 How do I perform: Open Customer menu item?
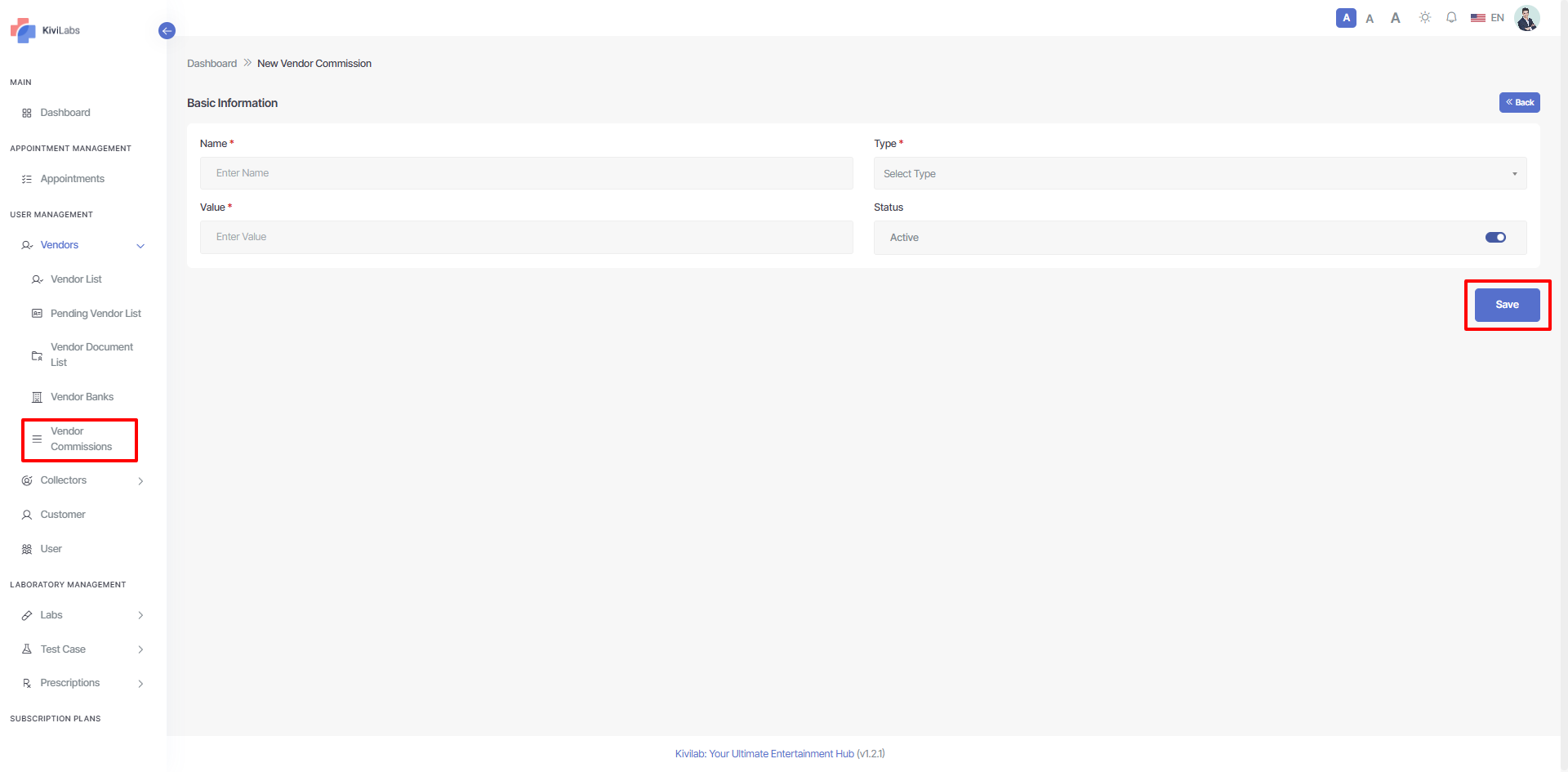pos(63,515)
